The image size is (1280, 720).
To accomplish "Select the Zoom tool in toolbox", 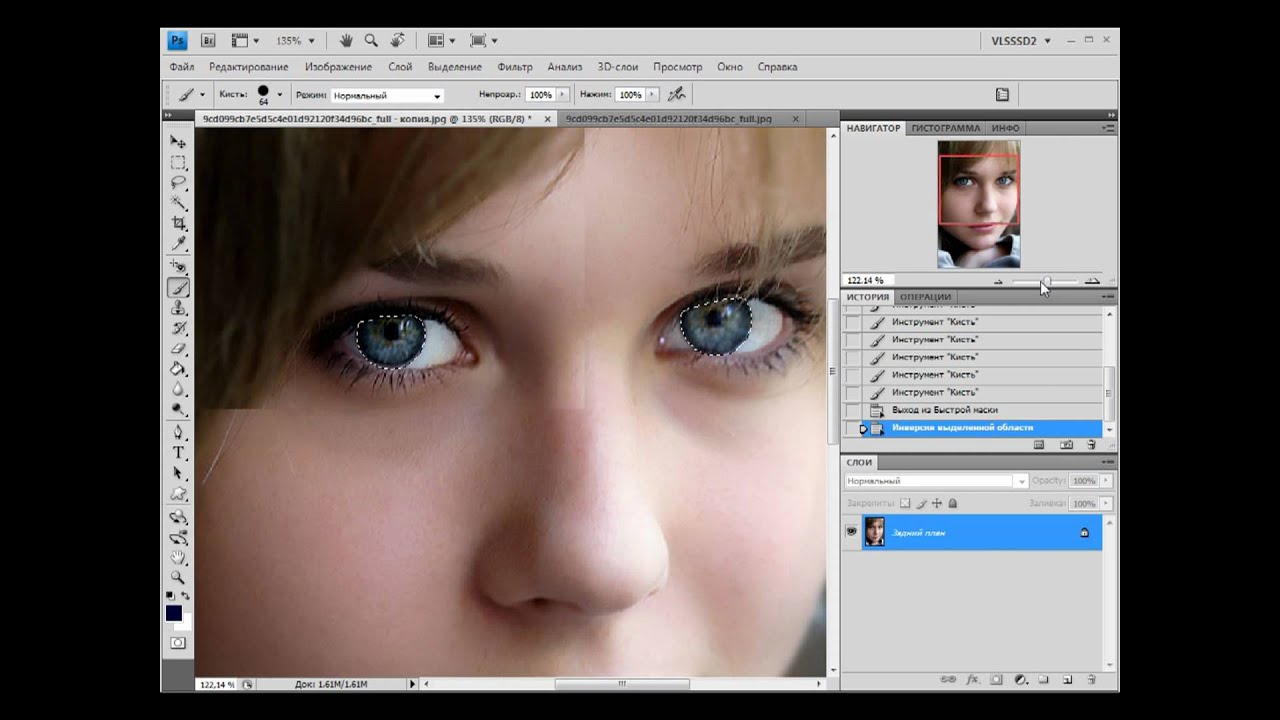I will pyautogui.click(x=178, y=578).
